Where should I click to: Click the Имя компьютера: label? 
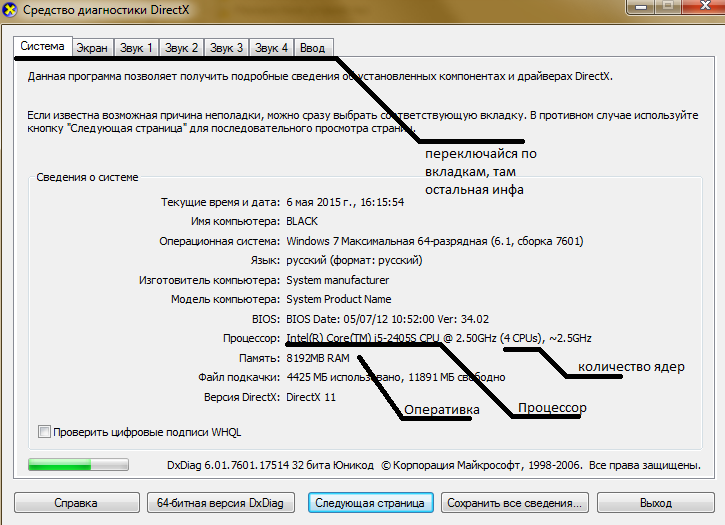coord(235,221)
